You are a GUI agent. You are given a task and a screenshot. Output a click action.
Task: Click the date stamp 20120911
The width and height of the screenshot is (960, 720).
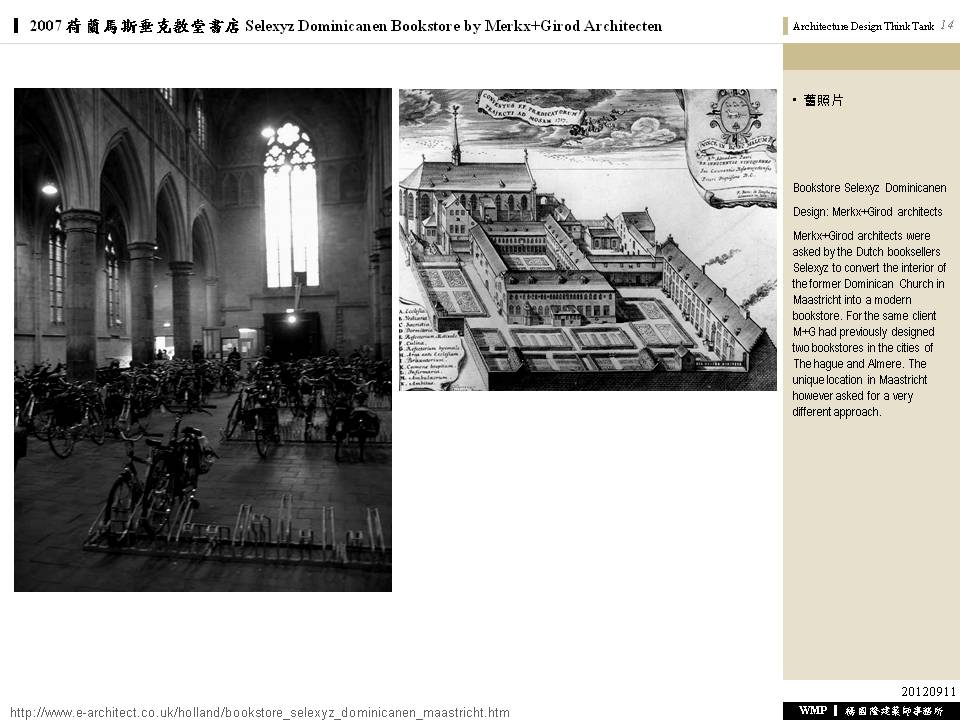(928, 691)
